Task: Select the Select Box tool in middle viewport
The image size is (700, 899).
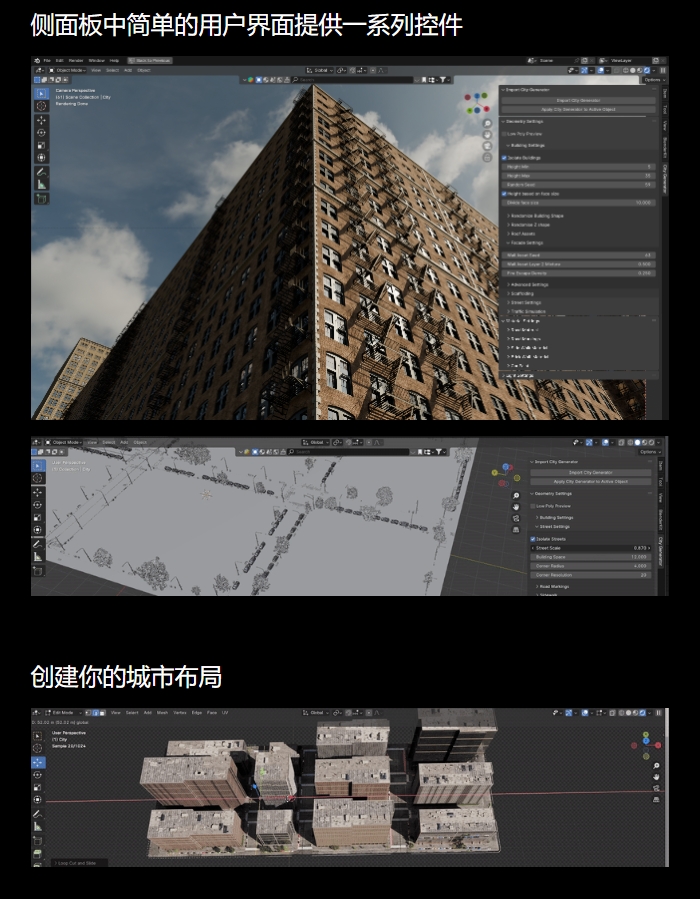Action: coord(38,466)
